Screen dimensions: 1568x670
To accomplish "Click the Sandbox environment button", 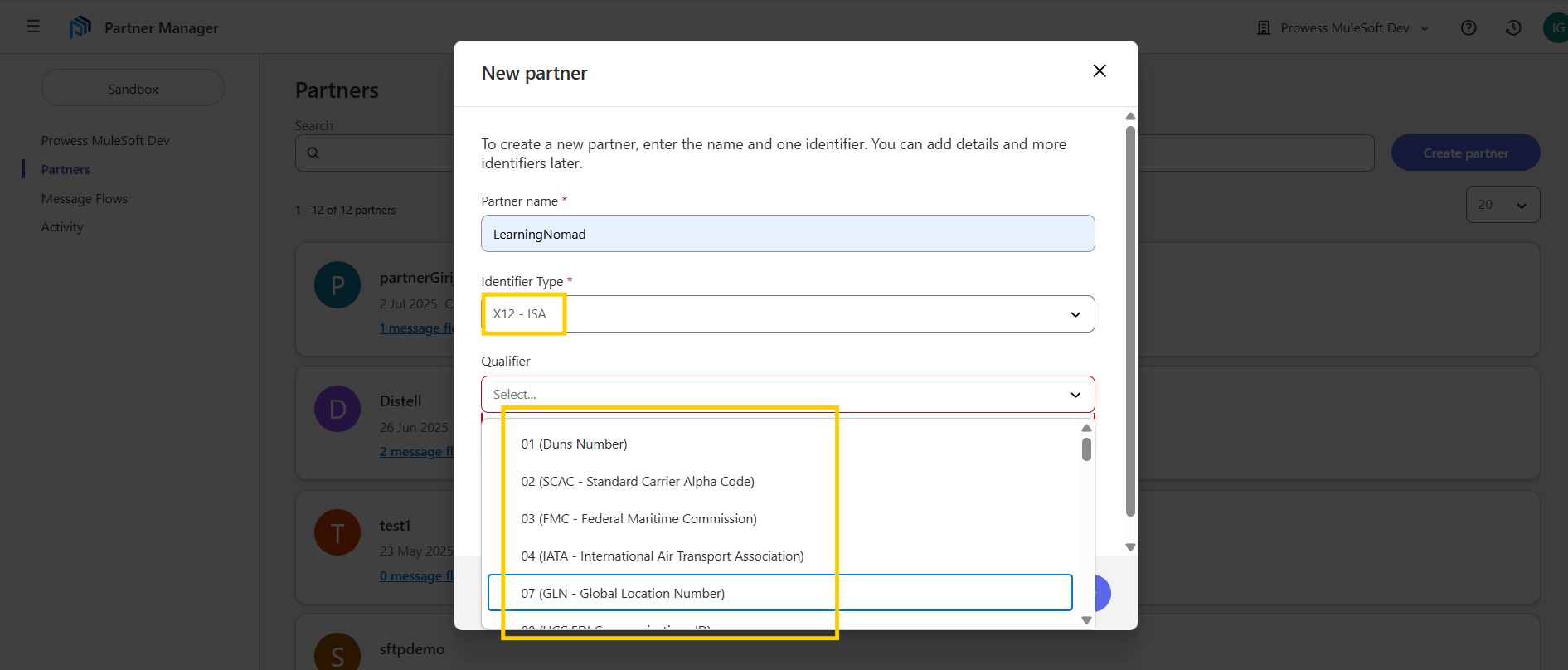I will point(133,89).
